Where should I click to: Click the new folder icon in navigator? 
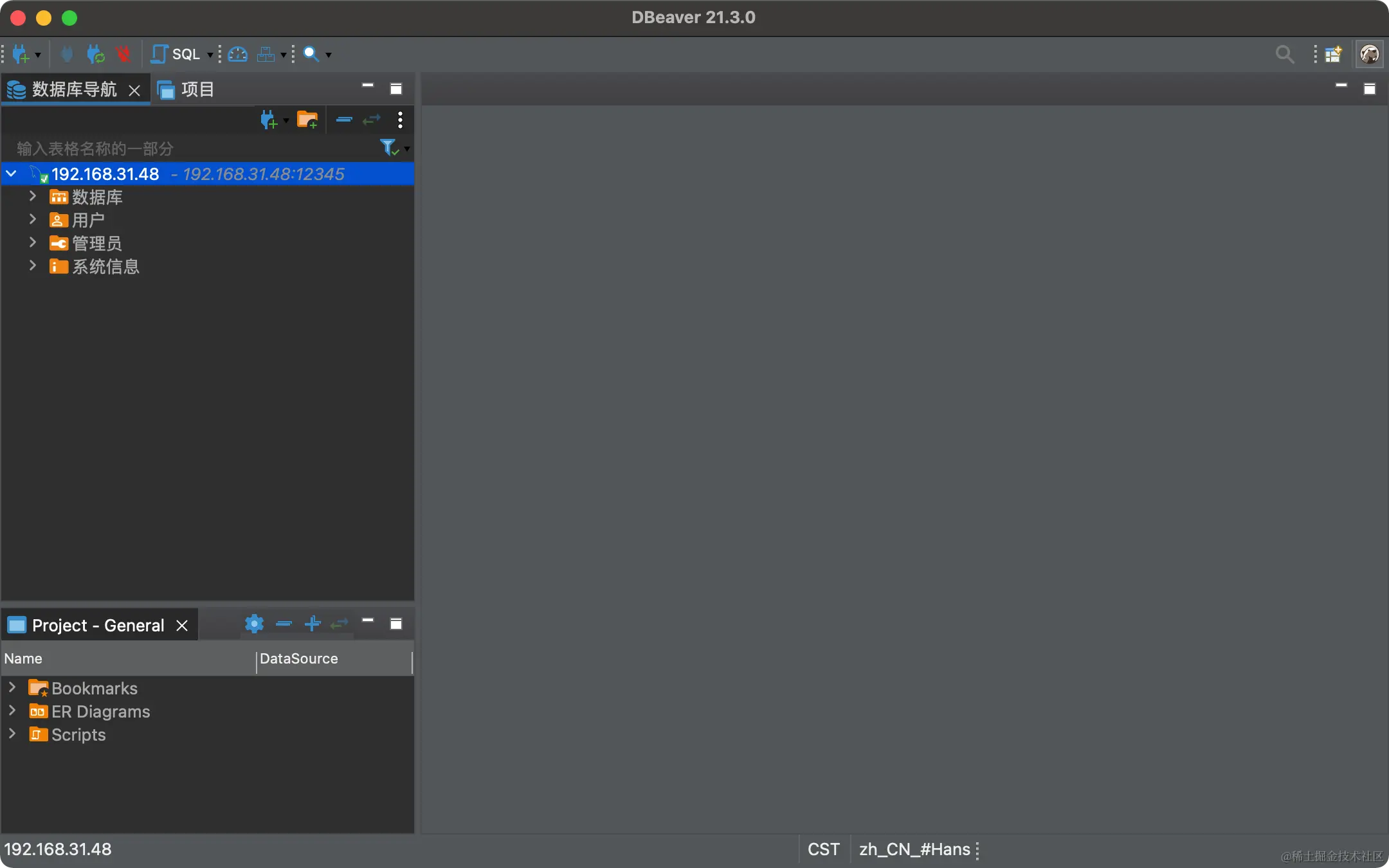(x=307, y=120)
